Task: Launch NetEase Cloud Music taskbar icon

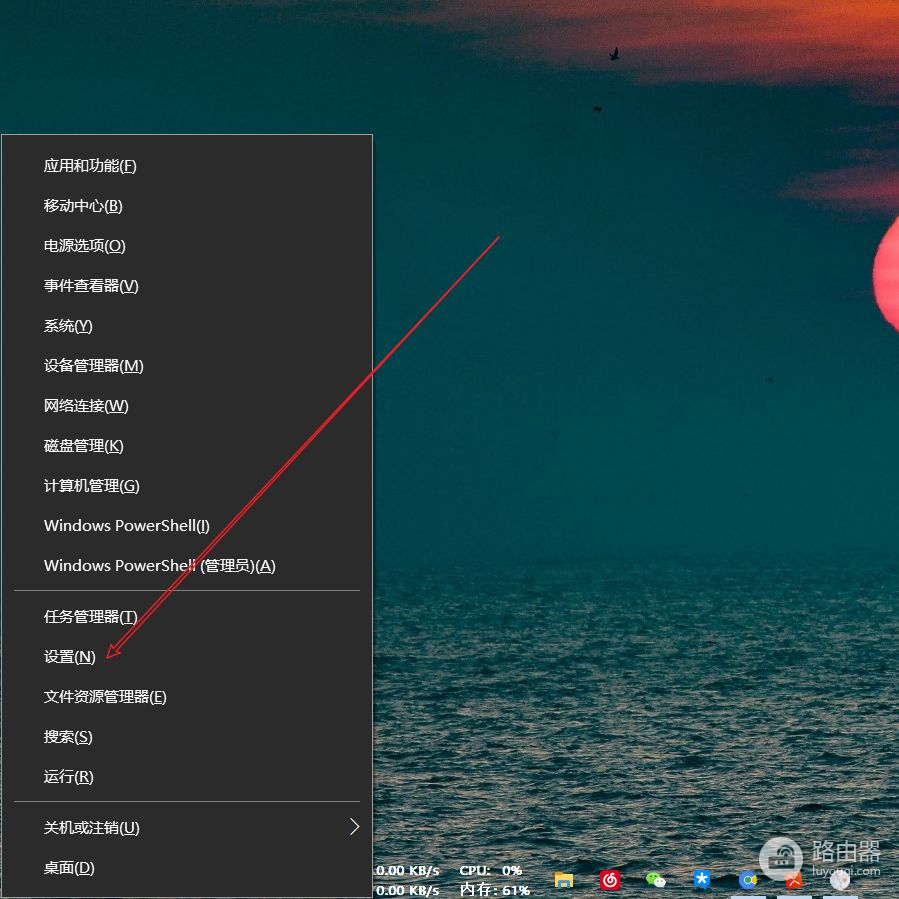Action: pyautogui.click(x=610, y=880)
